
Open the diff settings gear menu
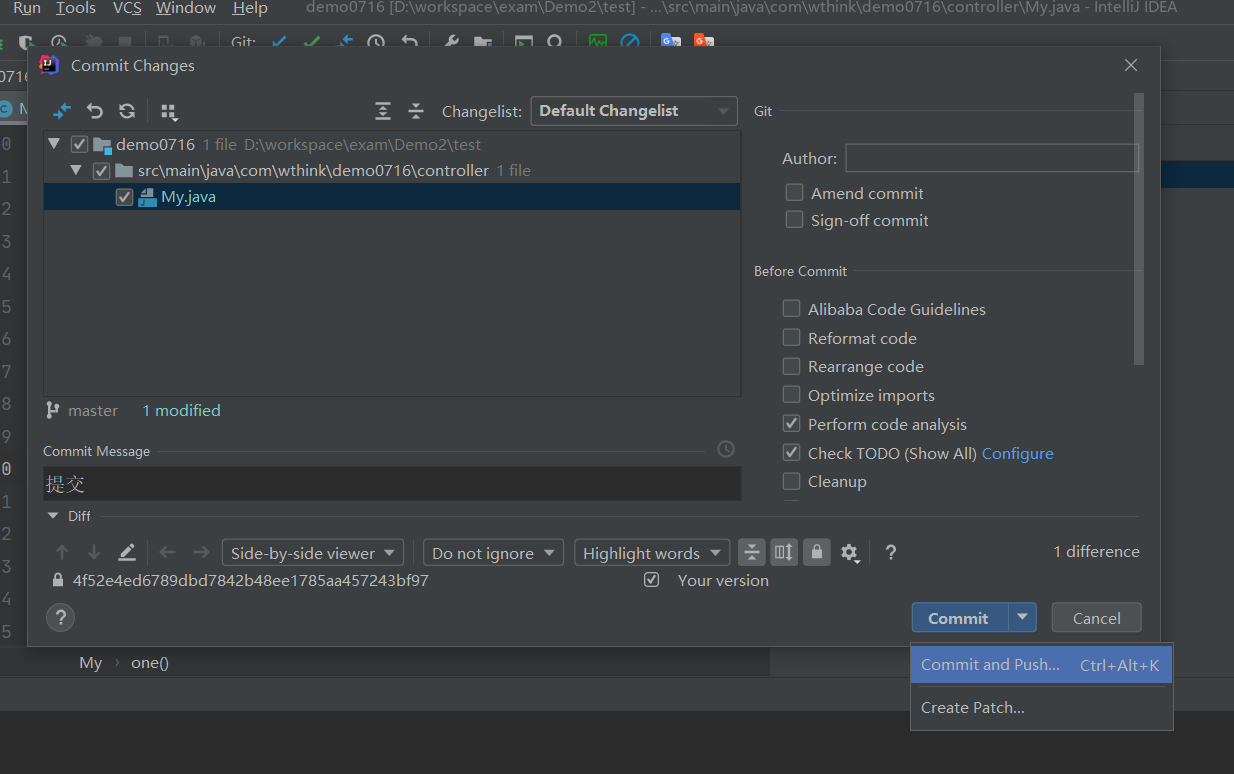(850, 552)
